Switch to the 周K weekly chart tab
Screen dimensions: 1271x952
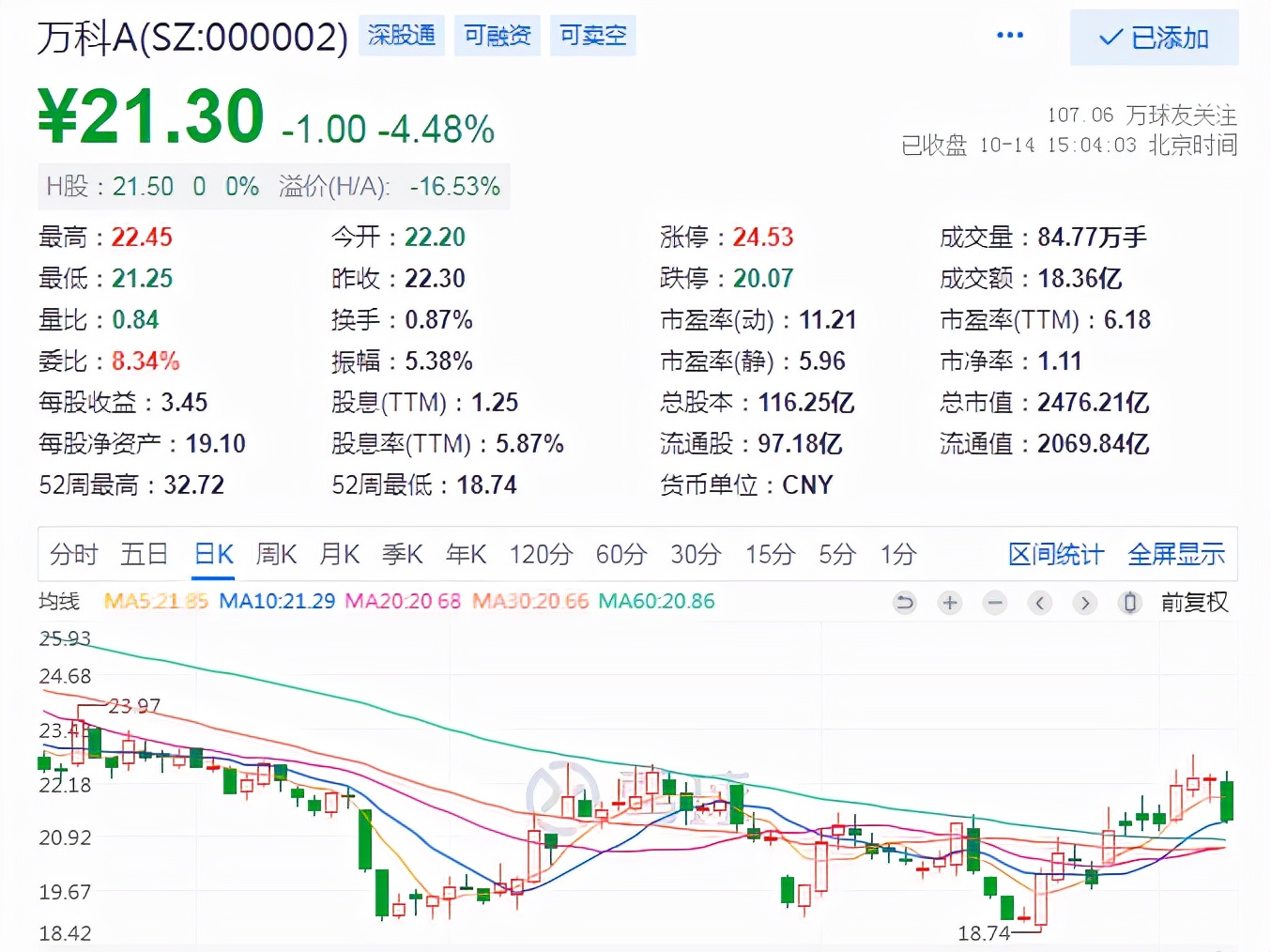(275, 554)
